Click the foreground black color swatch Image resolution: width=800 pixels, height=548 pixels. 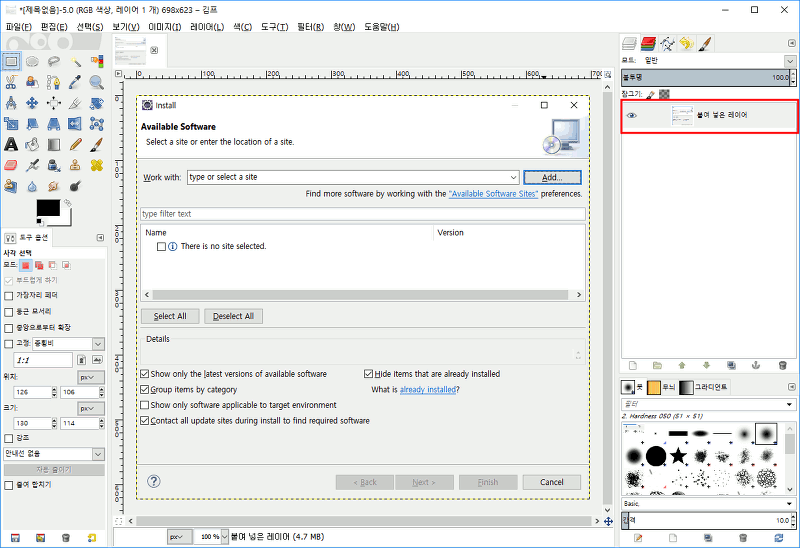[48, 208]
